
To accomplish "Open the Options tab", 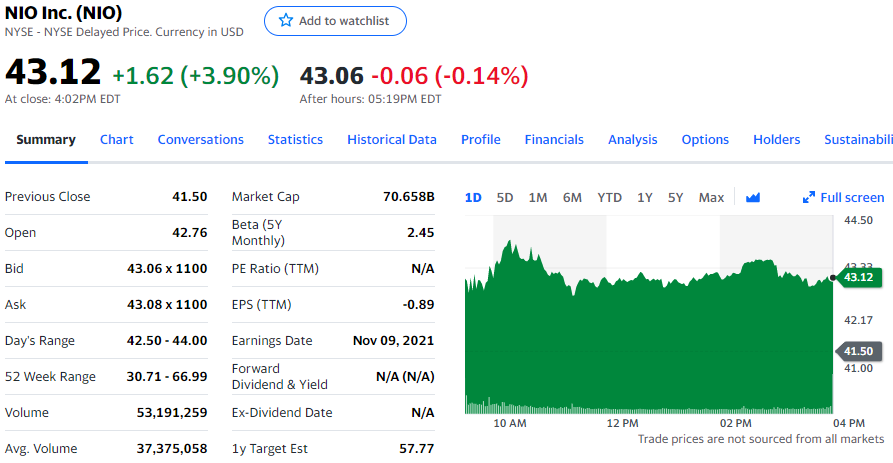I will [x=705, y=140].
